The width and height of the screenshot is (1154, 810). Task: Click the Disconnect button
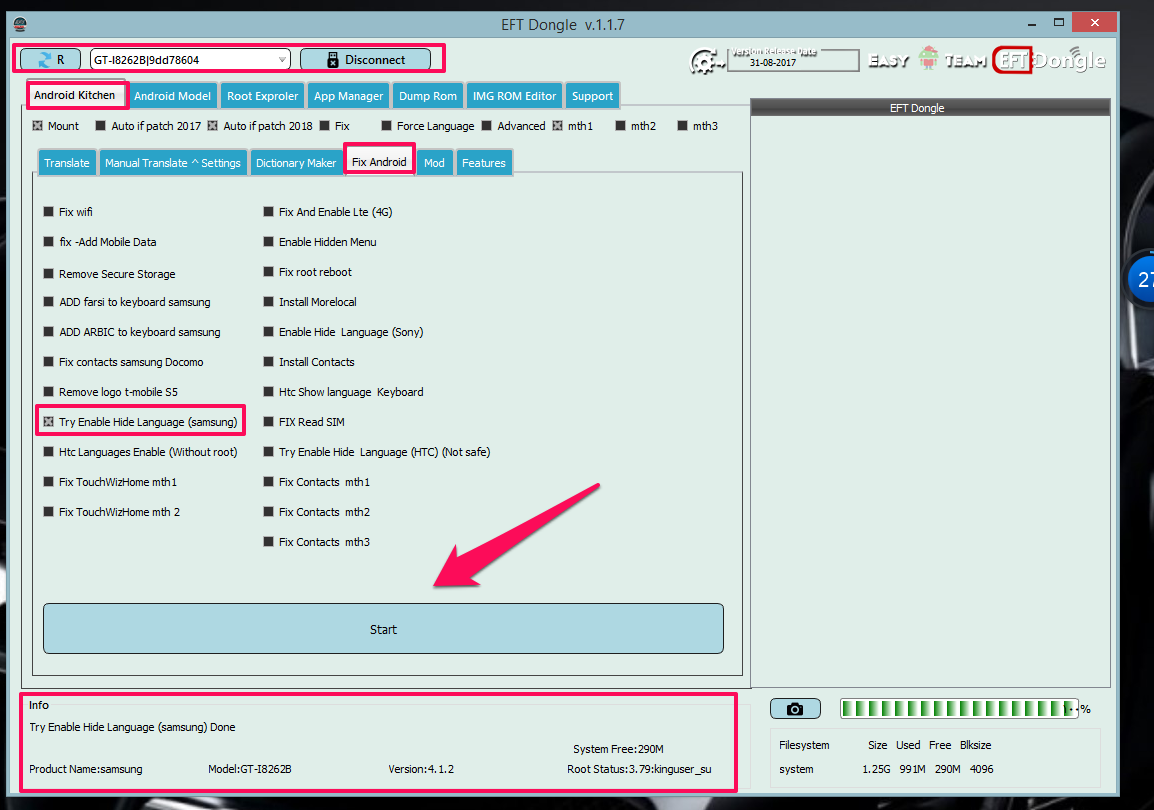tap(365, 60)
